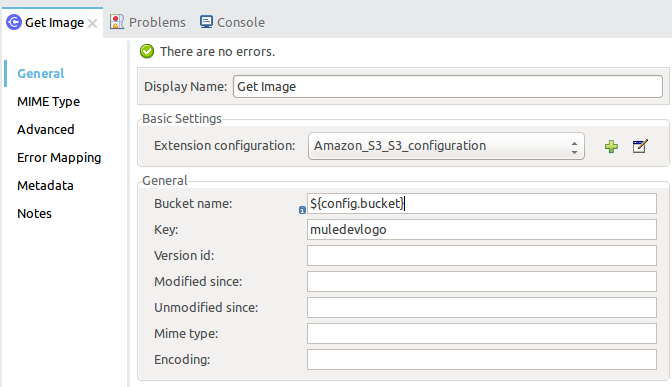Image resolution: width=672 pixels, height=387 pixels.
Task: Select the Encoding input field
Action: point(482,360)
